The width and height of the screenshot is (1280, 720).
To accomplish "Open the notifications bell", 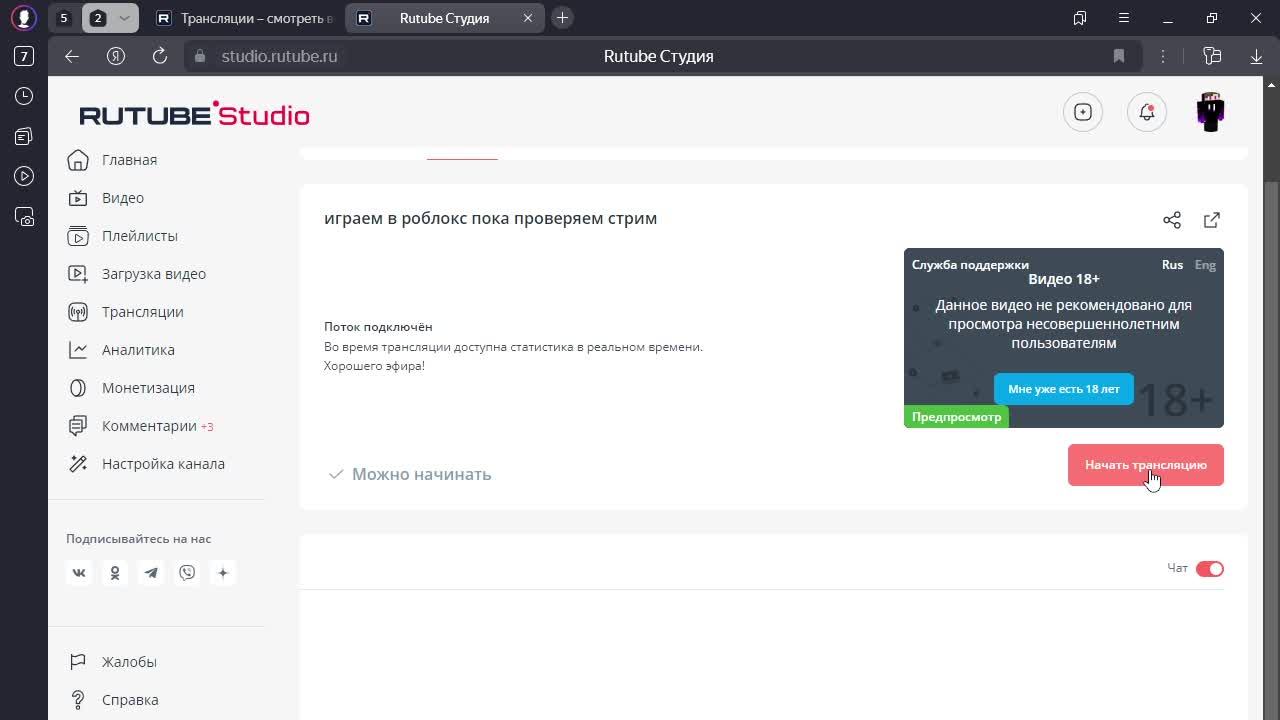I will (1147, 112).
